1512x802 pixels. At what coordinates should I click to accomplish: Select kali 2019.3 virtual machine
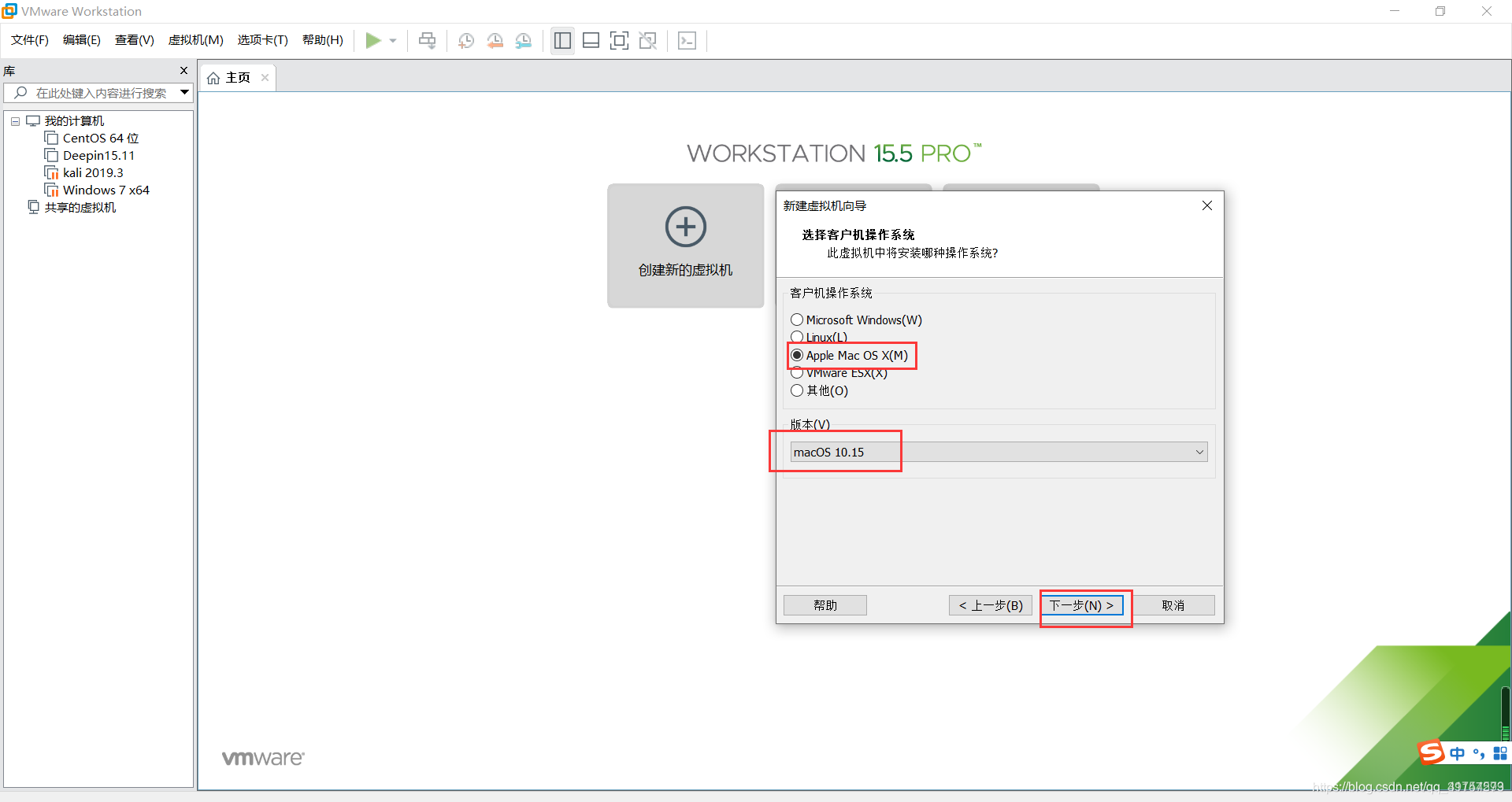[93, 173]
